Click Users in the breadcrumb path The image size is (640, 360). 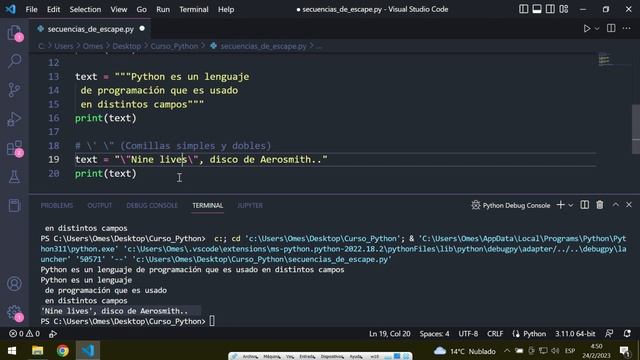tap(64, 46)
